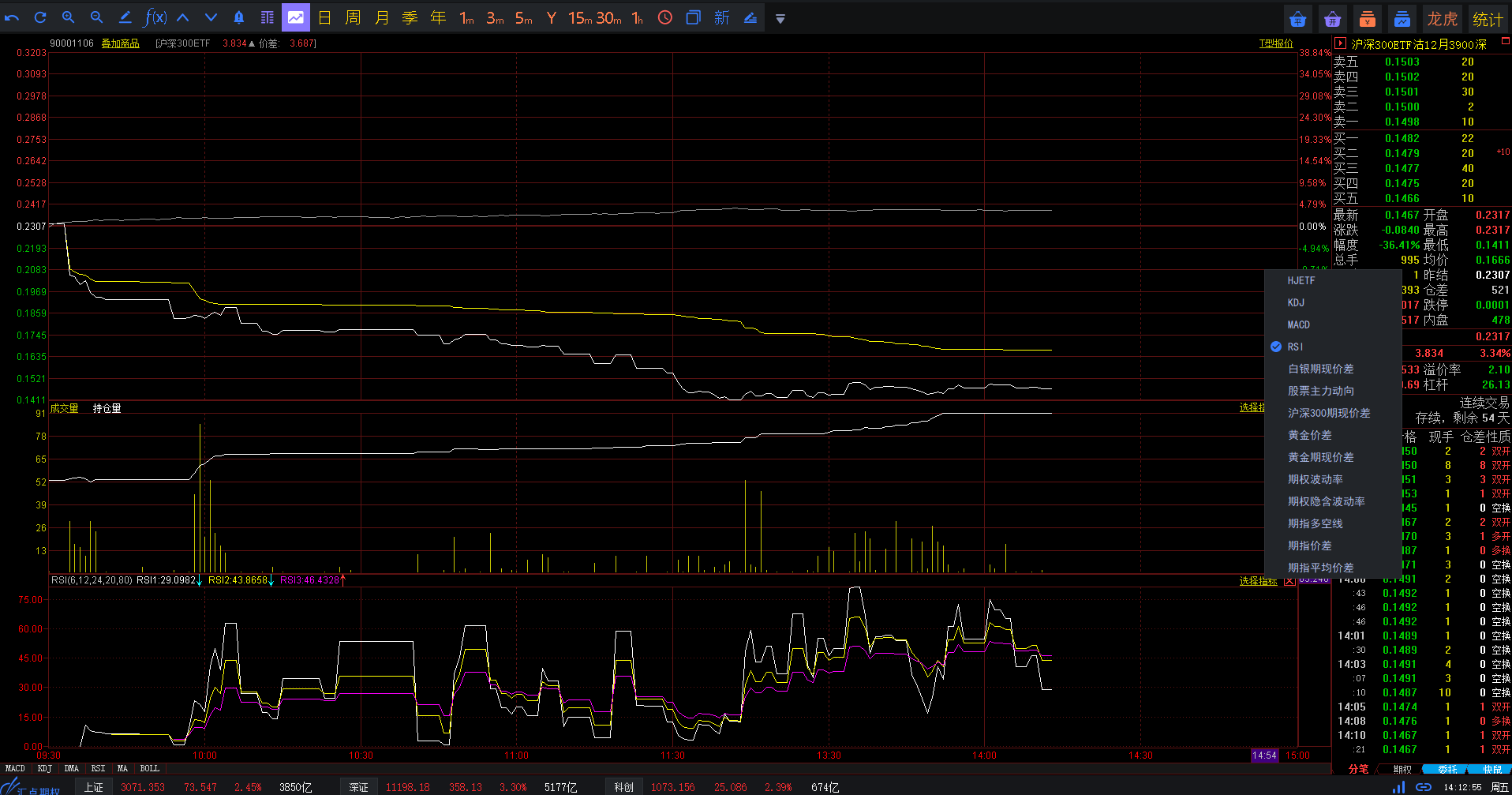This screenshot has height=795, width=1512.
Task: Switch to weekly 周 period
Action: (353, 17)
